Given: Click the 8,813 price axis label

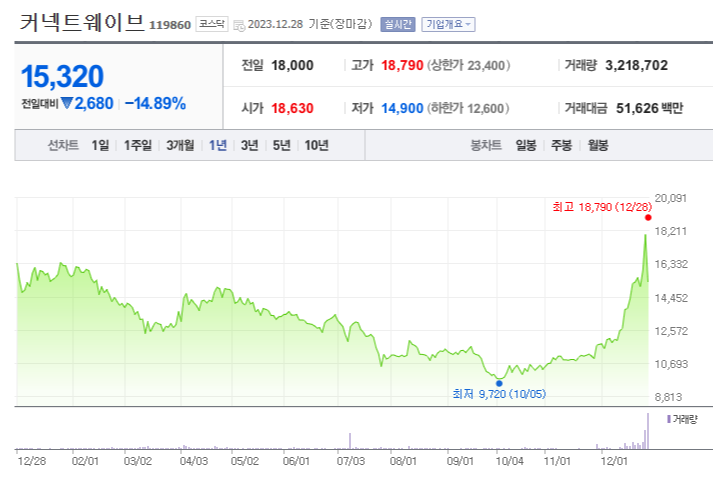Looking at the screenshot, I should click(x=668, y=397).
